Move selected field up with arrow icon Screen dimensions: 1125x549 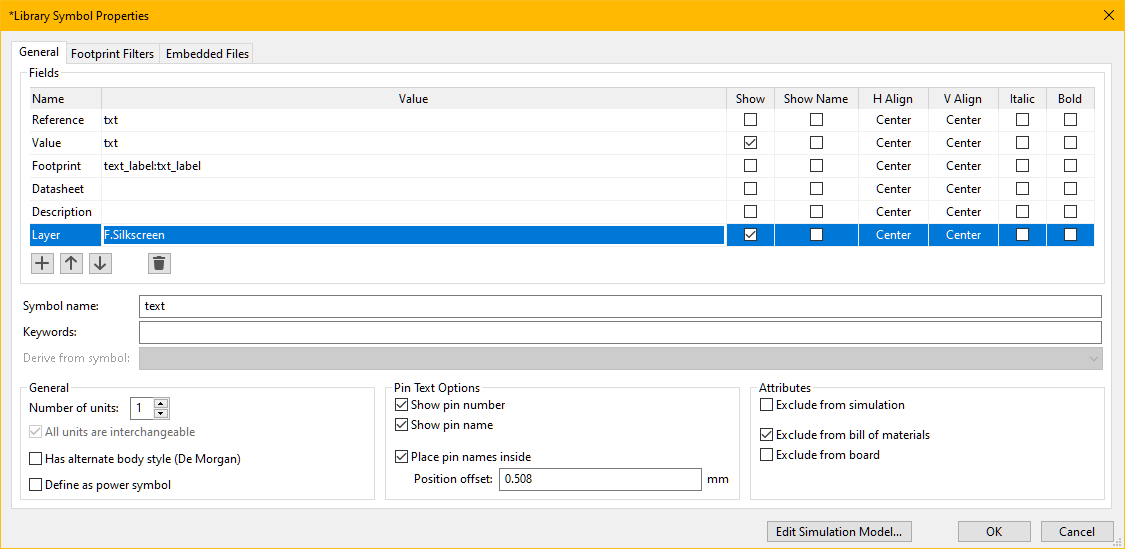(x=71, y=263)
